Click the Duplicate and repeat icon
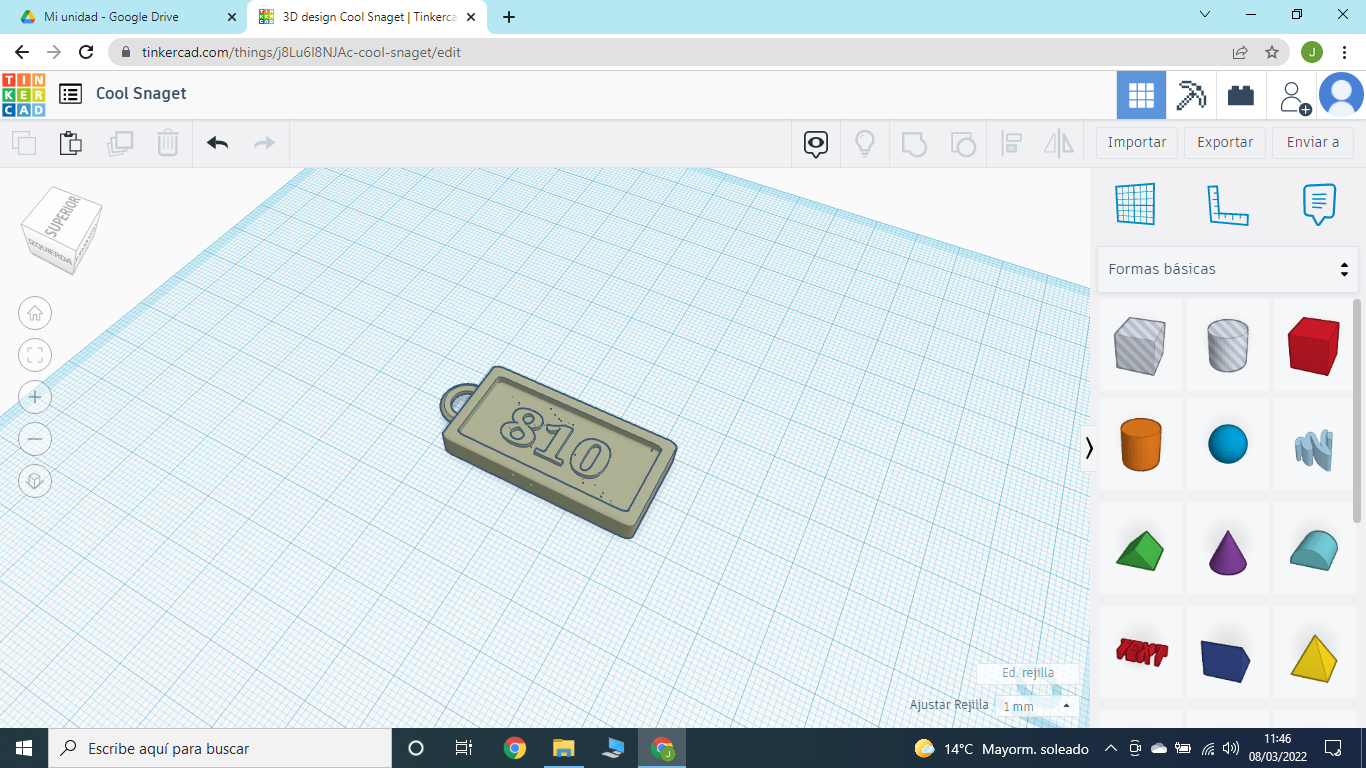1366x768 pixels. point(120,143)
